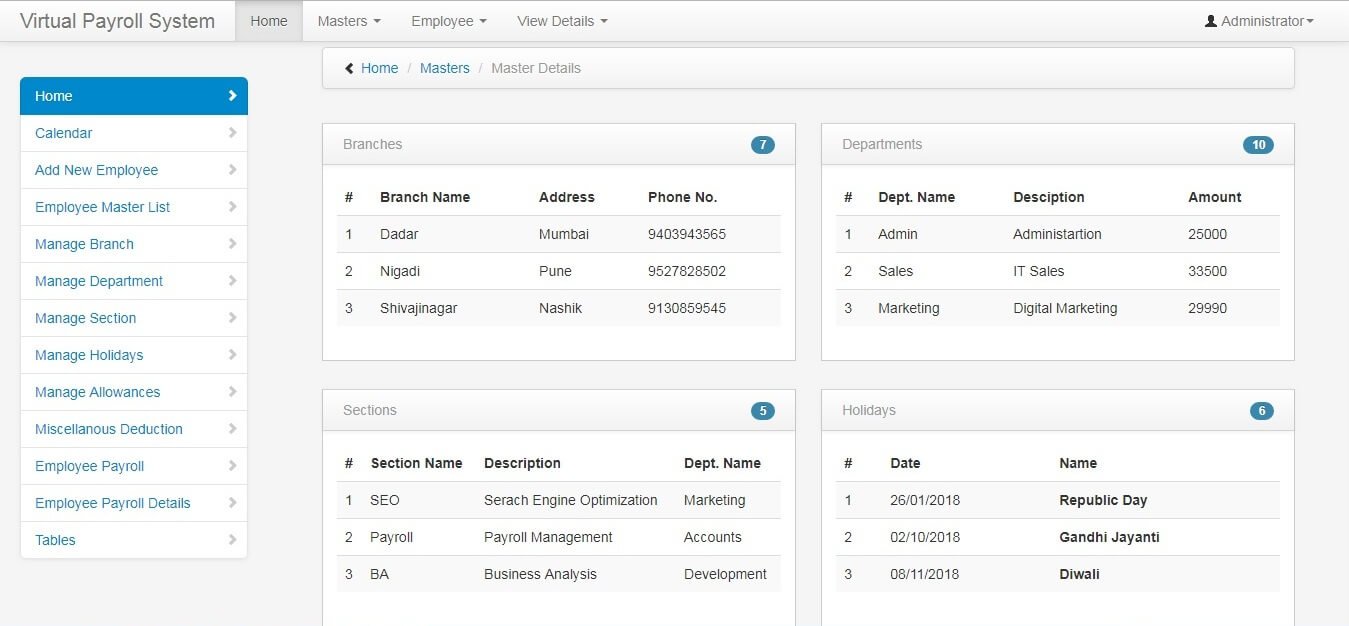Screen dimensions: 1349x626
Task: Click the chevron icon beside Tables
Action: click(x=232, y=540)
